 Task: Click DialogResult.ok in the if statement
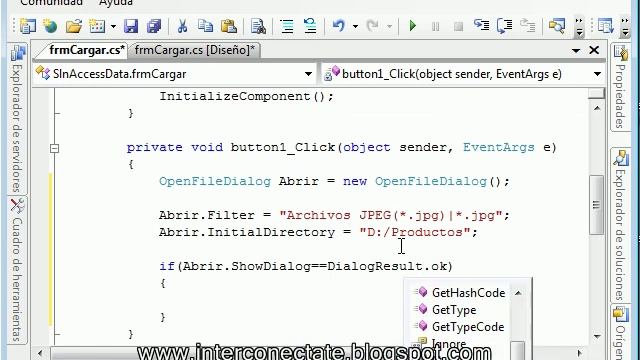[x=387, y=266]
